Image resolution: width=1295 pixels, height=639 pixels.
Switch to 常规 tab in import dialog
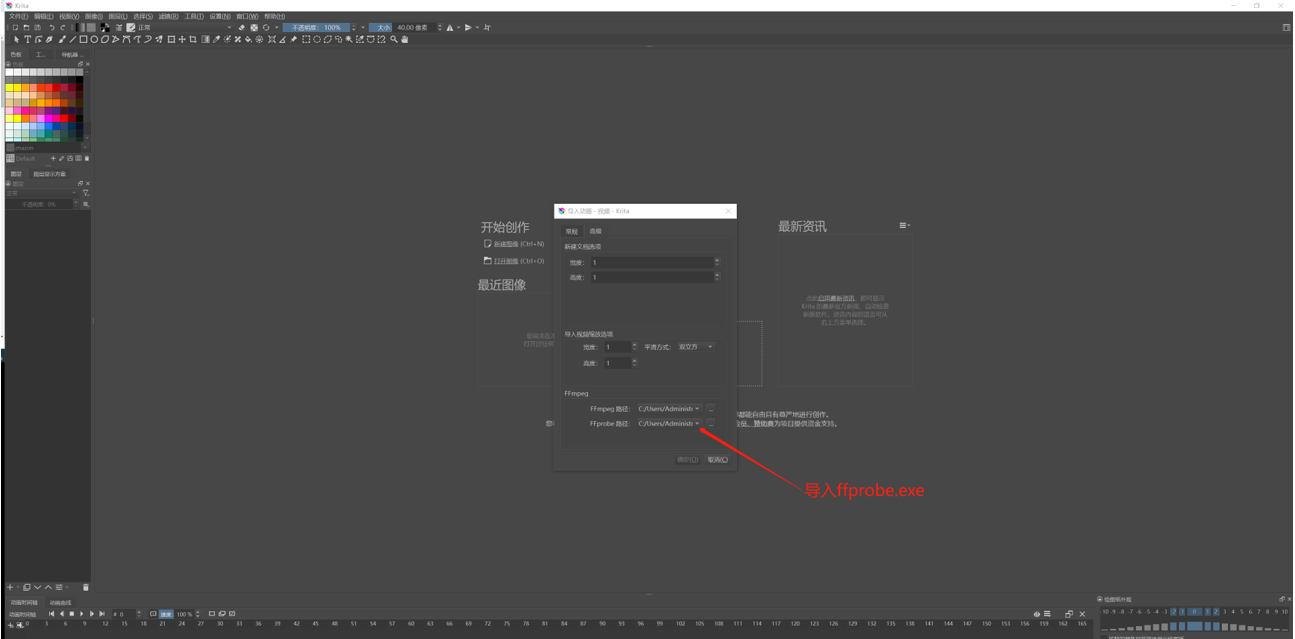(572, 231)
